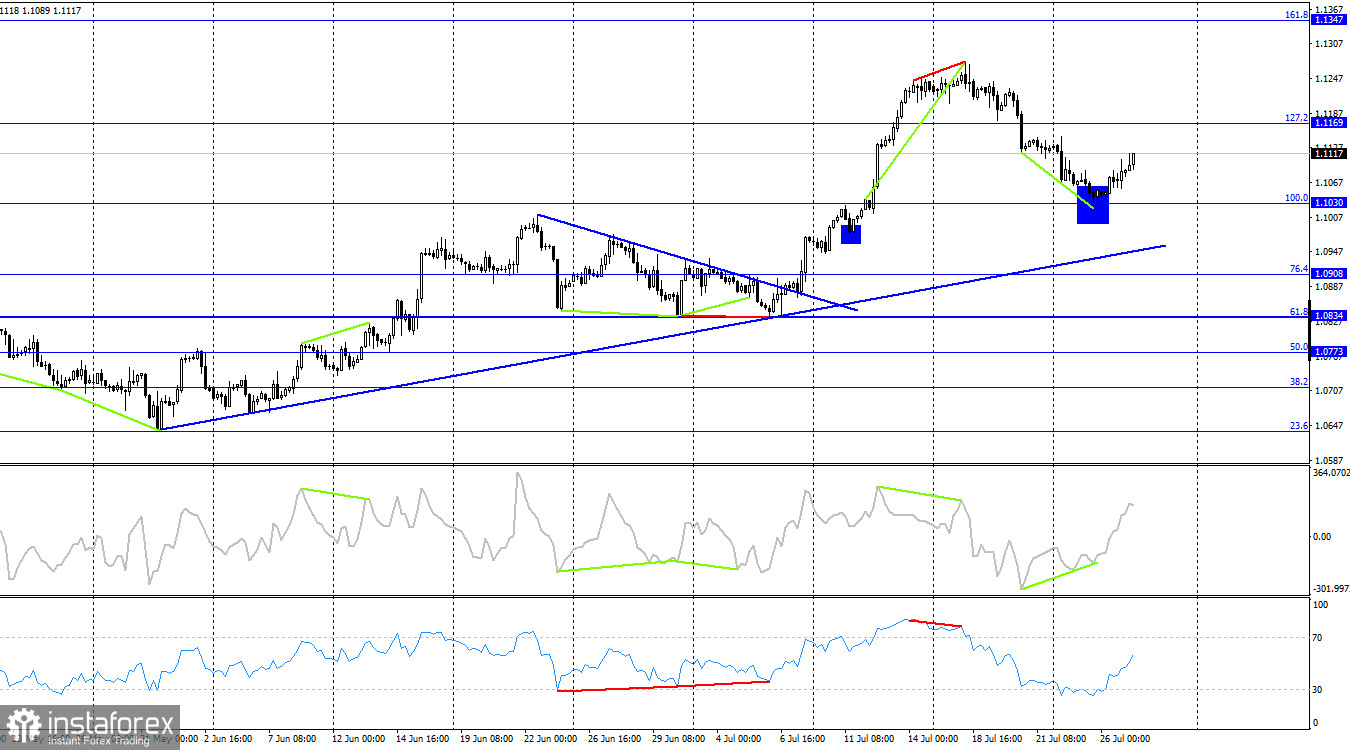Select the 1.1030 blue price tag
This screenshot has width=1350, height=750.
coord(1329,202)
